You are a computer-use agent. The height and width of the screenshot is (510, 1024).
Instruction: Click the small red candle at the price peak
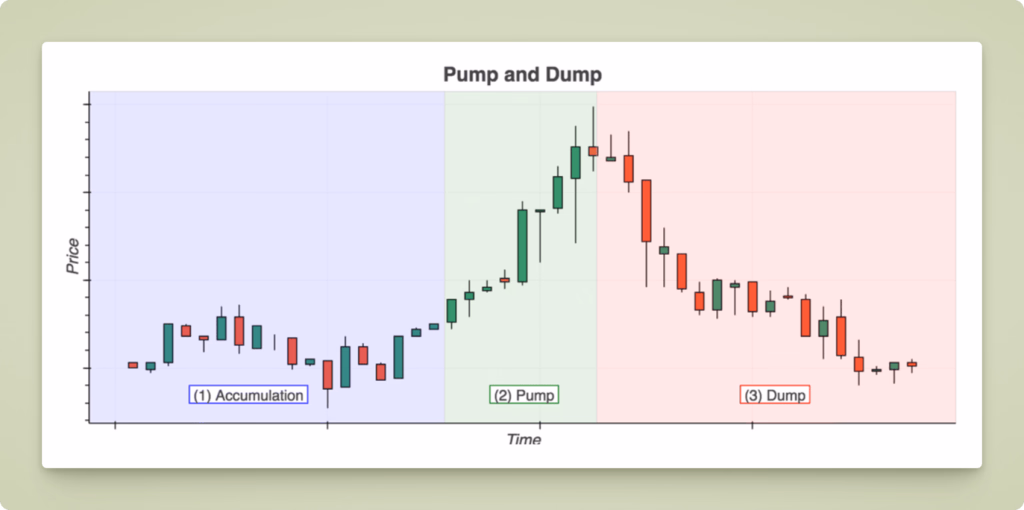pos(593,151)
